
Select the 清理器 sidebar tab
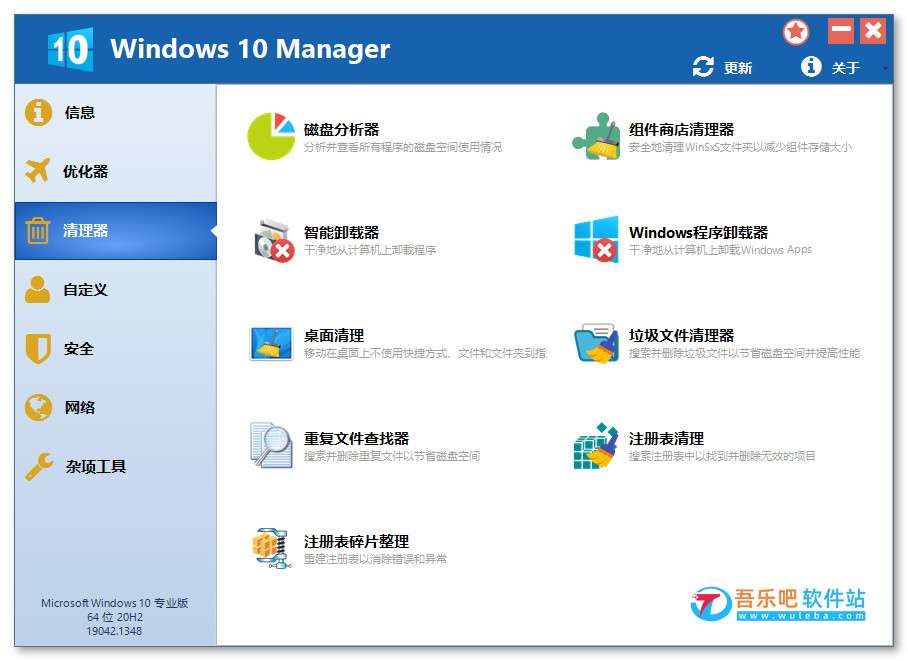[116, 231]
